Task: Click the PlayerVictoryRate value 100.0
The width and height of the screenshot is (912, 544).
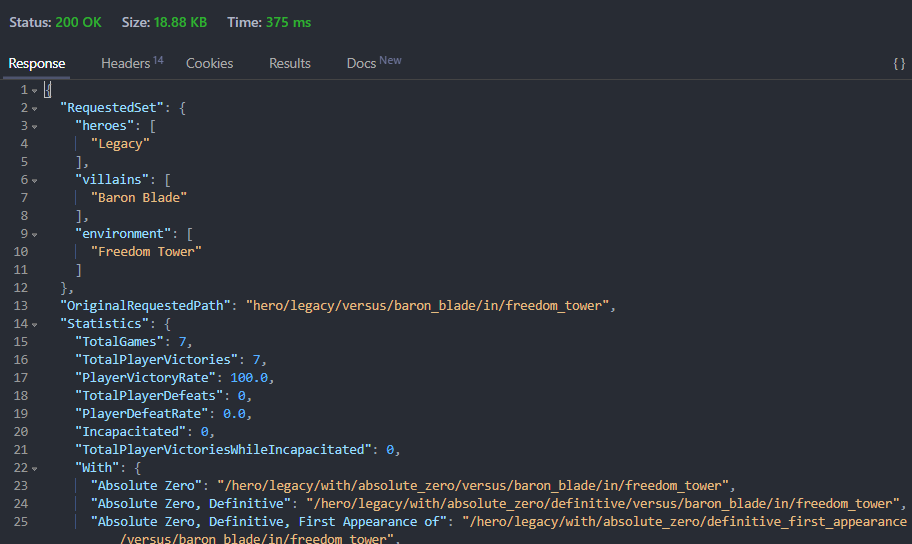Action: [249, 378]
